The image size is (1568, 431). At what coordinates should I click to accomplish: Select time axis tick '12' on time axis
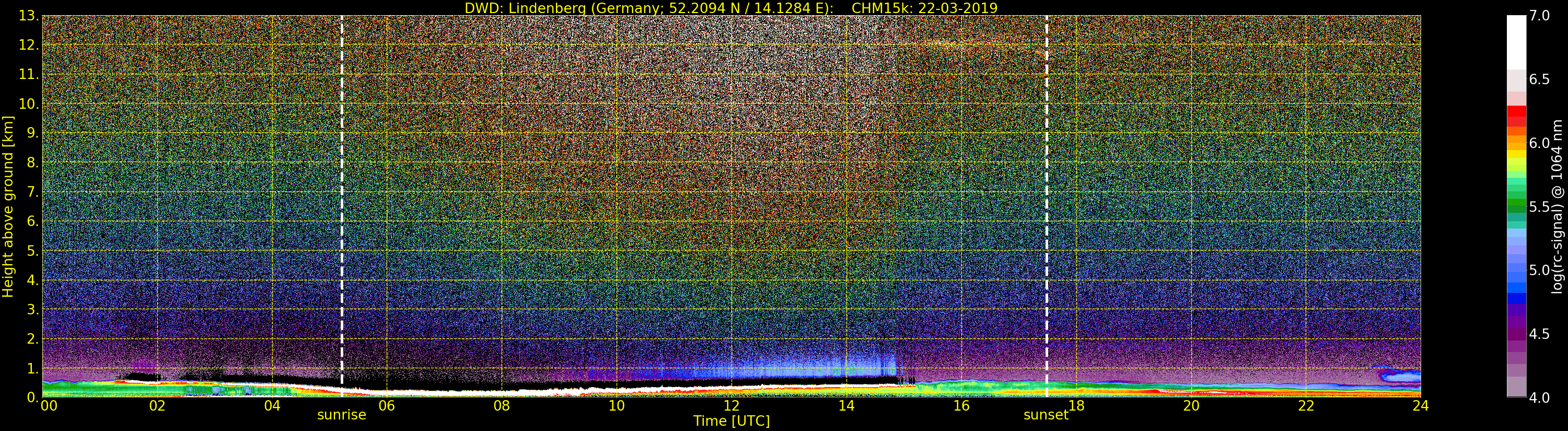click(x=731, y=406)
